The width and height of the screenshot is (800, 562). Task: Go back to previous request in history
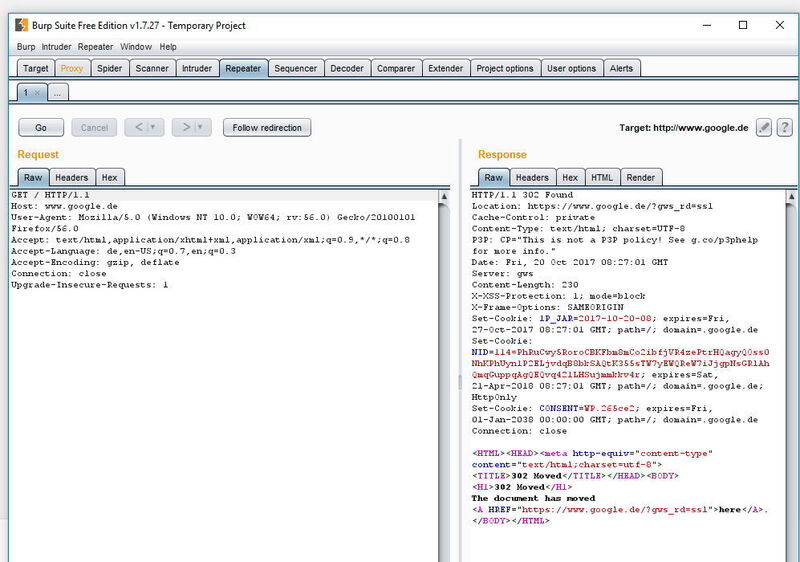click(139, 127)
